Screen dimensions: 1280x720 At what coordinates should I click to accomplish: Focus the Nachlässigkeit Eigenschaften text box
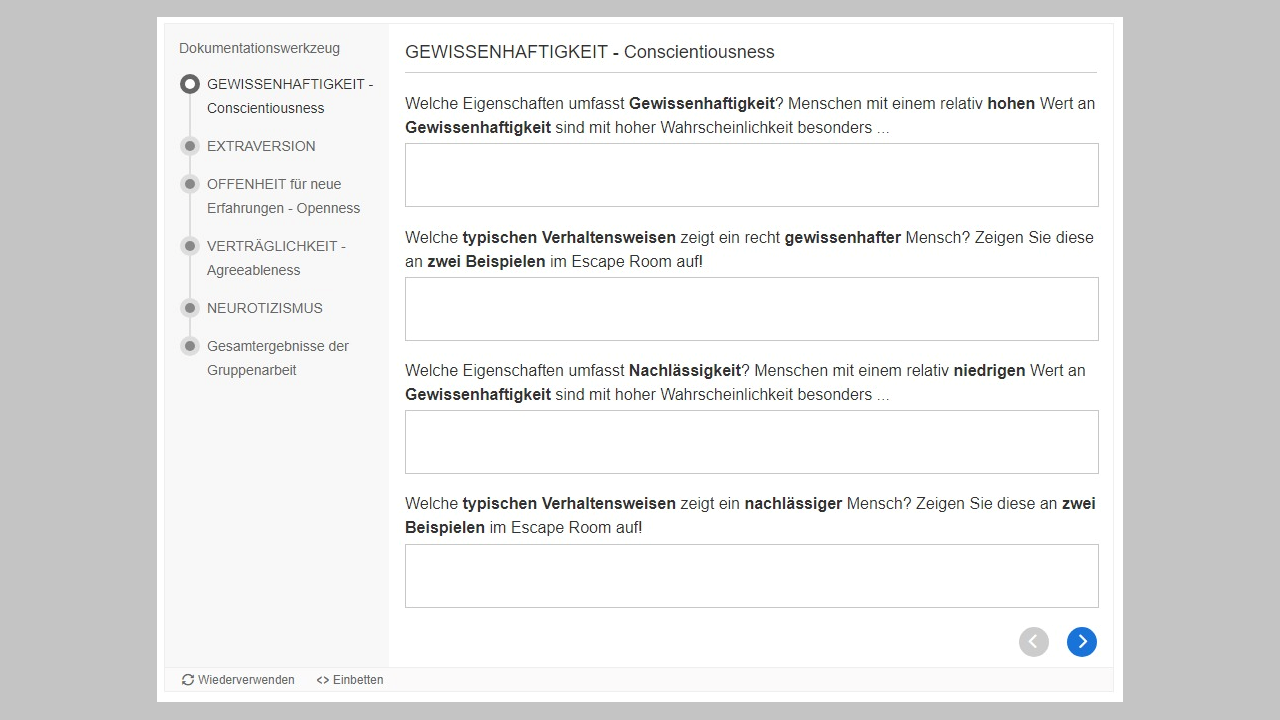coord(751,442)
